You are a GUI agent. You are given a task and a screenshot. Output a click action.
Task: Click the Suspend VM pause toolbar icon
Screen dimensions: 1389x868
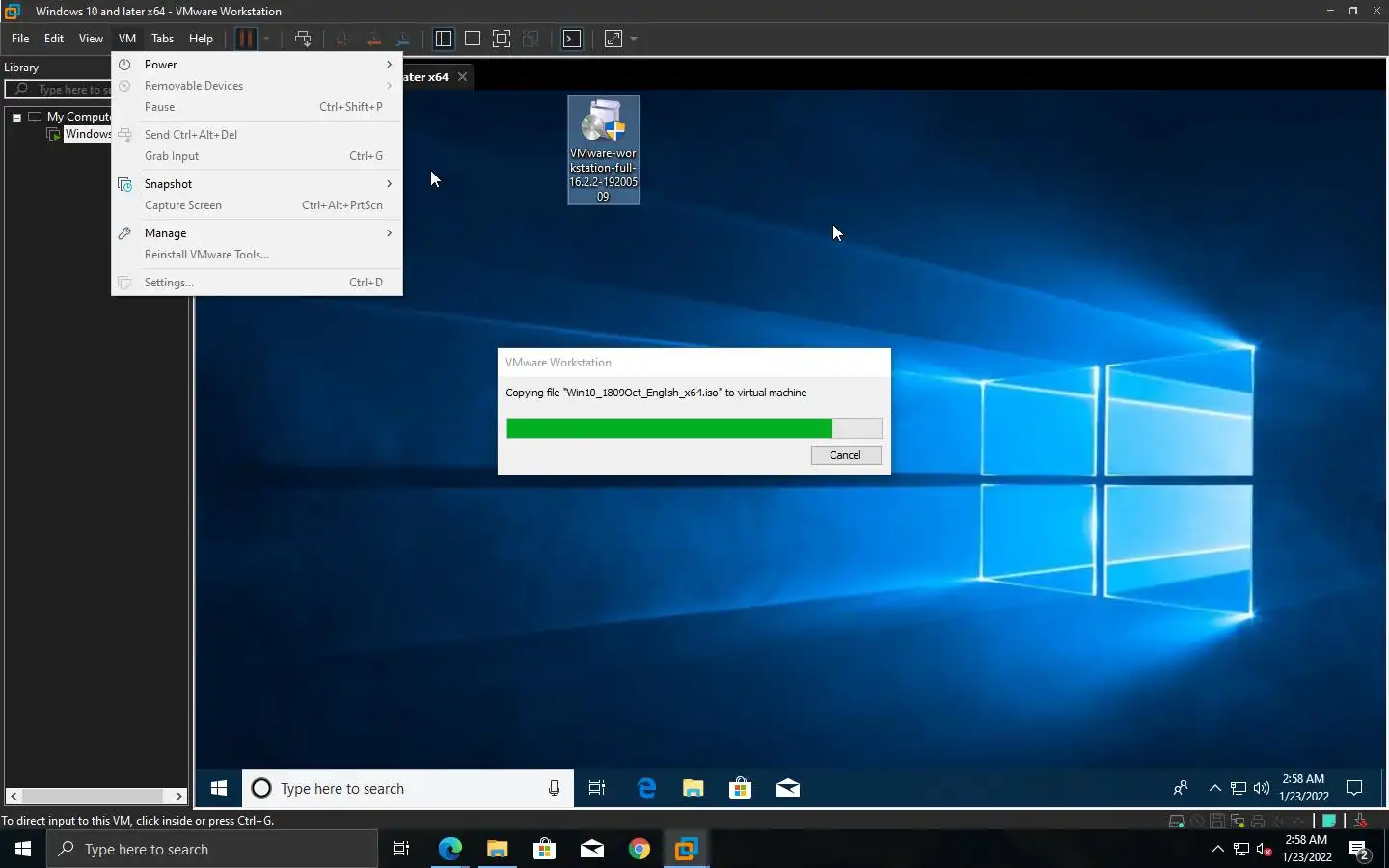[x=246, y=39]
